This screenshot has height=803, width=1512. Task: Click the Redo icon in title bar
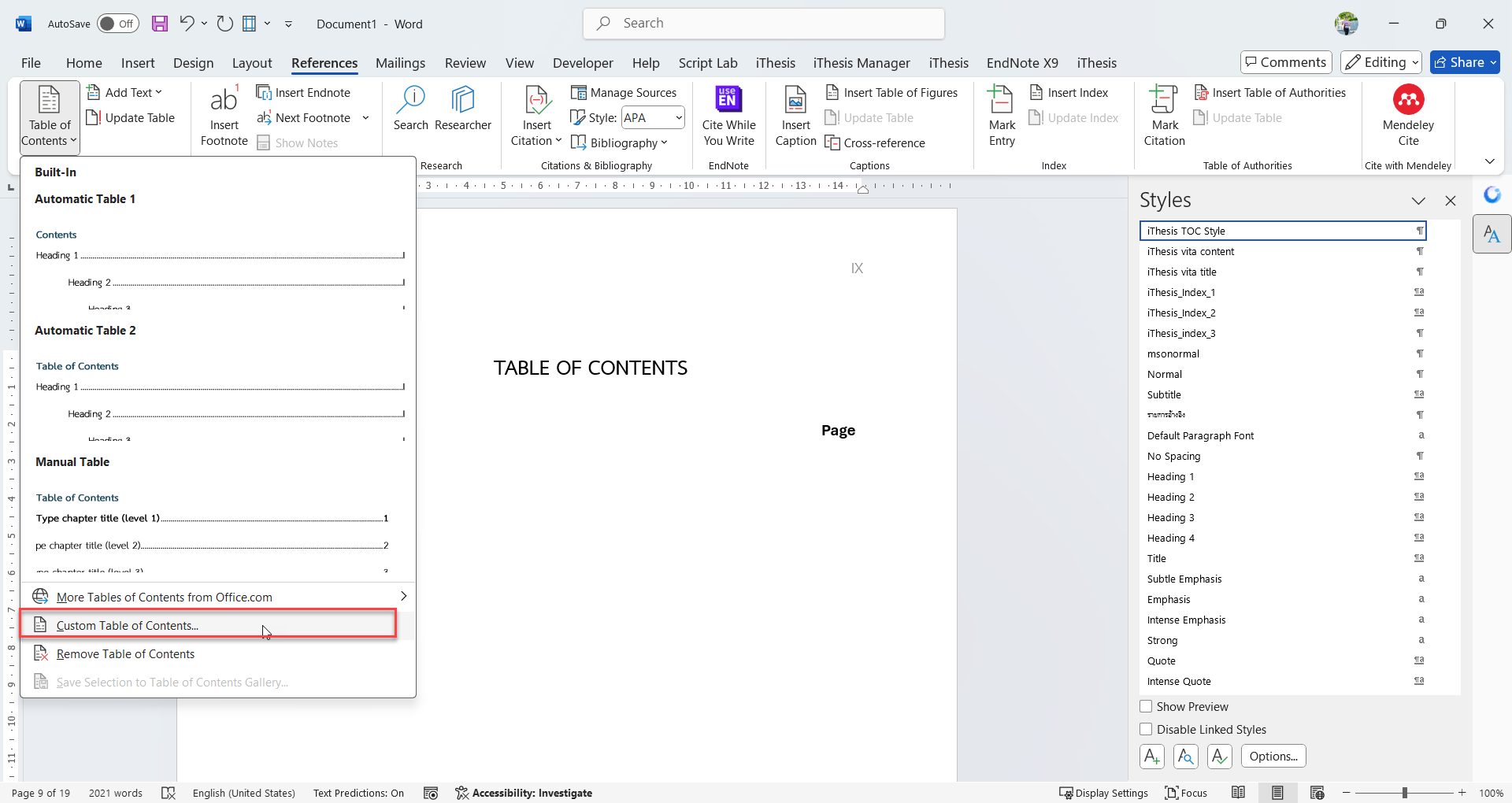pos(225,24)
